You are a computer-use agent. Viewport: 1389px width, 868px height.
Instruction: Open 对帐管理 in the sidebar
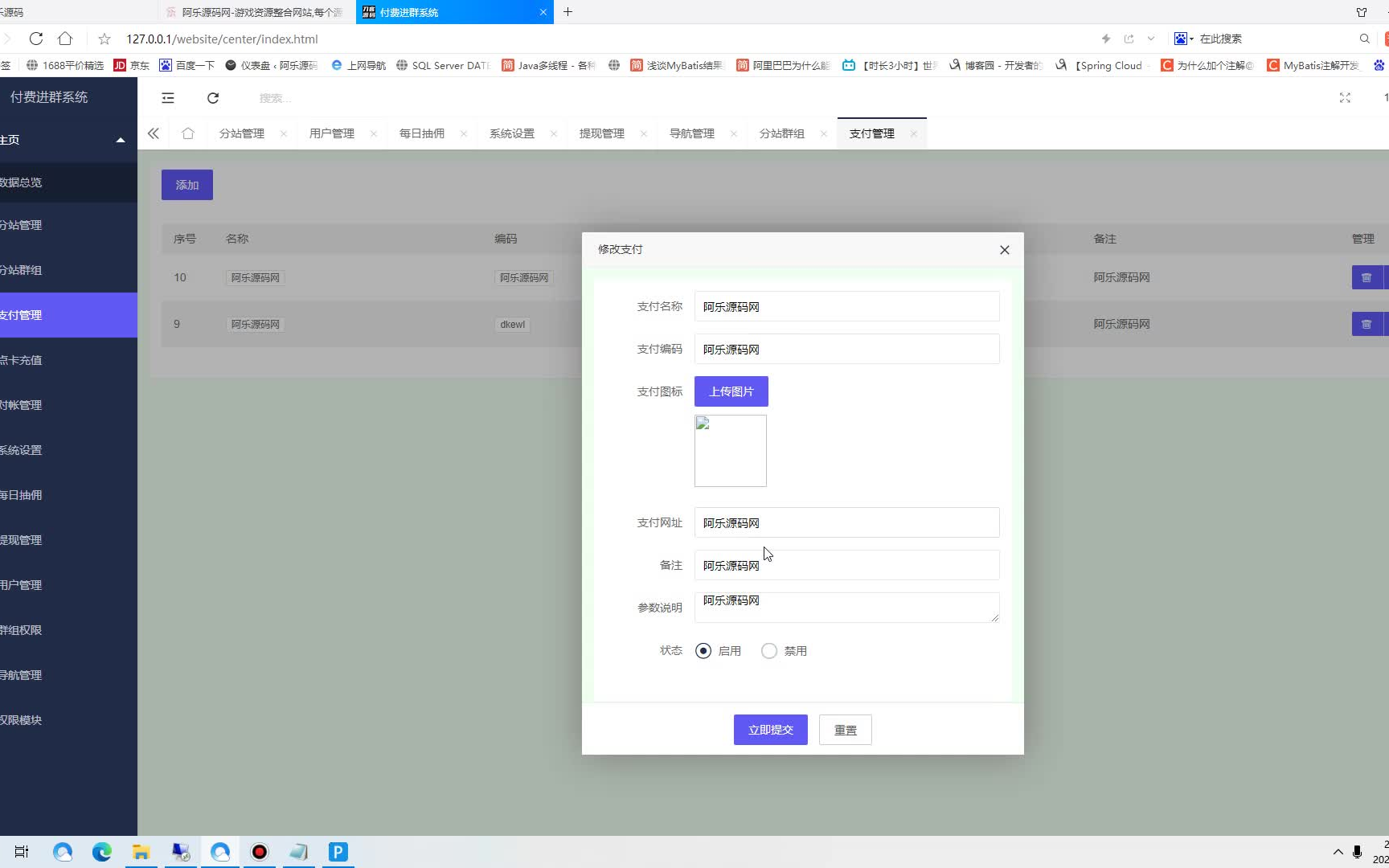68,405
